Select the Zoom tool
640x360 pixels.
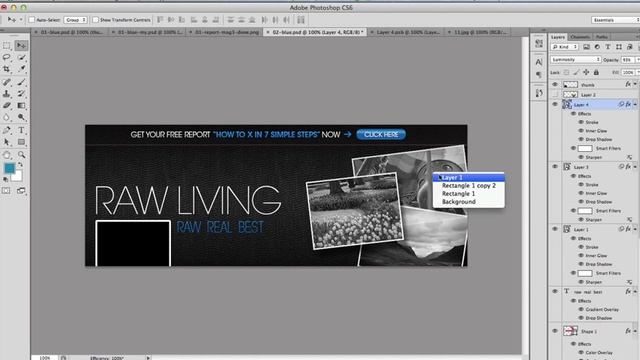tap(21, 155)
